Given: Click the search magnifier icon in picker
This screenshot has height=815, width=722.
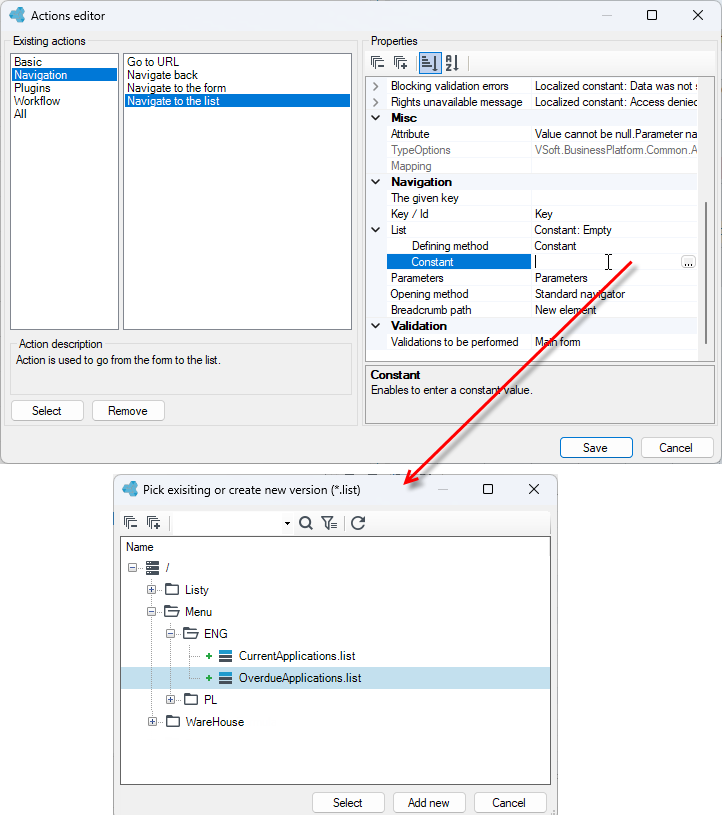Looking at the screenshot, I should (306, 523).
